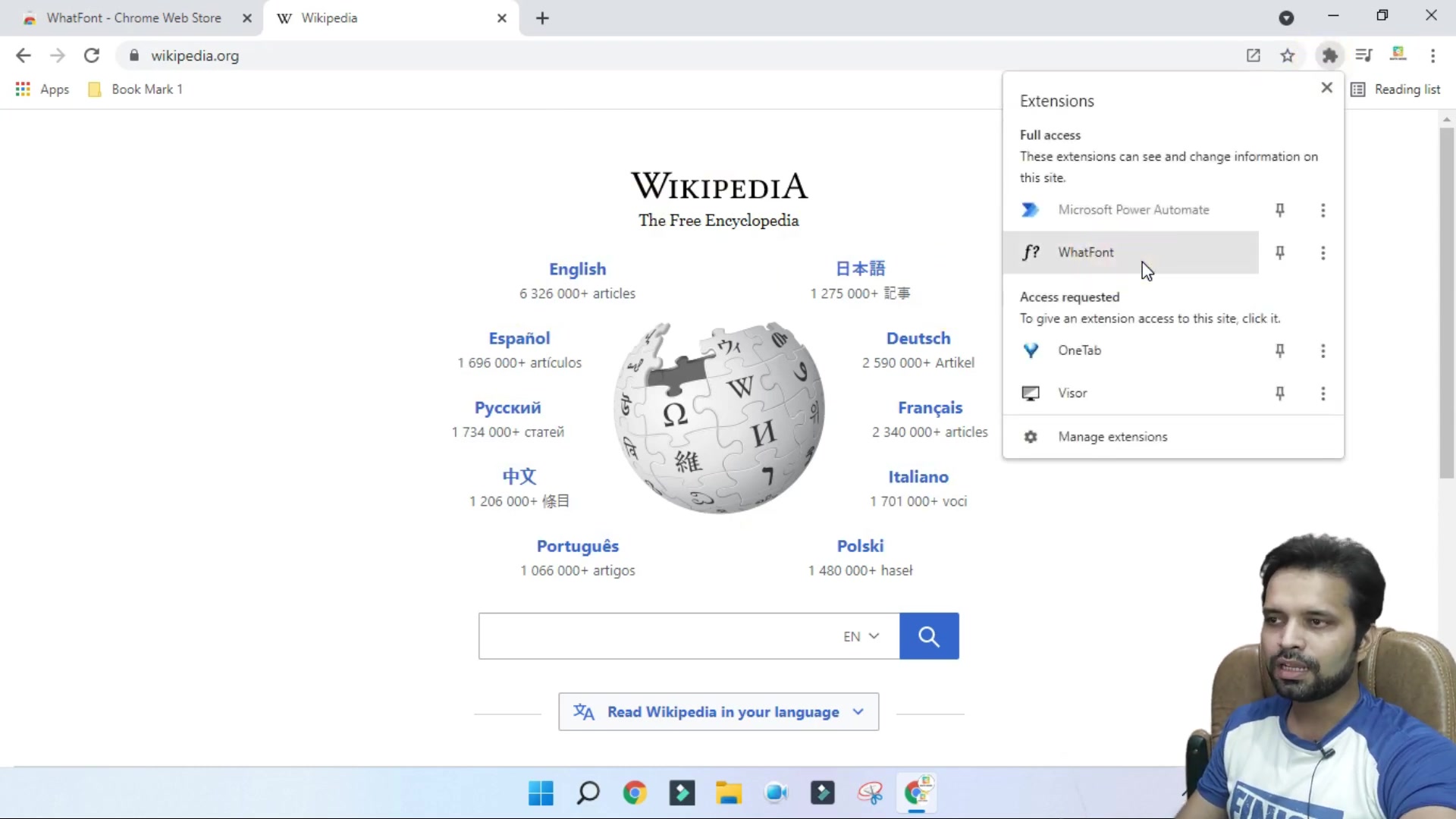Open Google Chrome from the taskbar
The height and width of the screenshot is (819, 1456).
pos(635,793)
